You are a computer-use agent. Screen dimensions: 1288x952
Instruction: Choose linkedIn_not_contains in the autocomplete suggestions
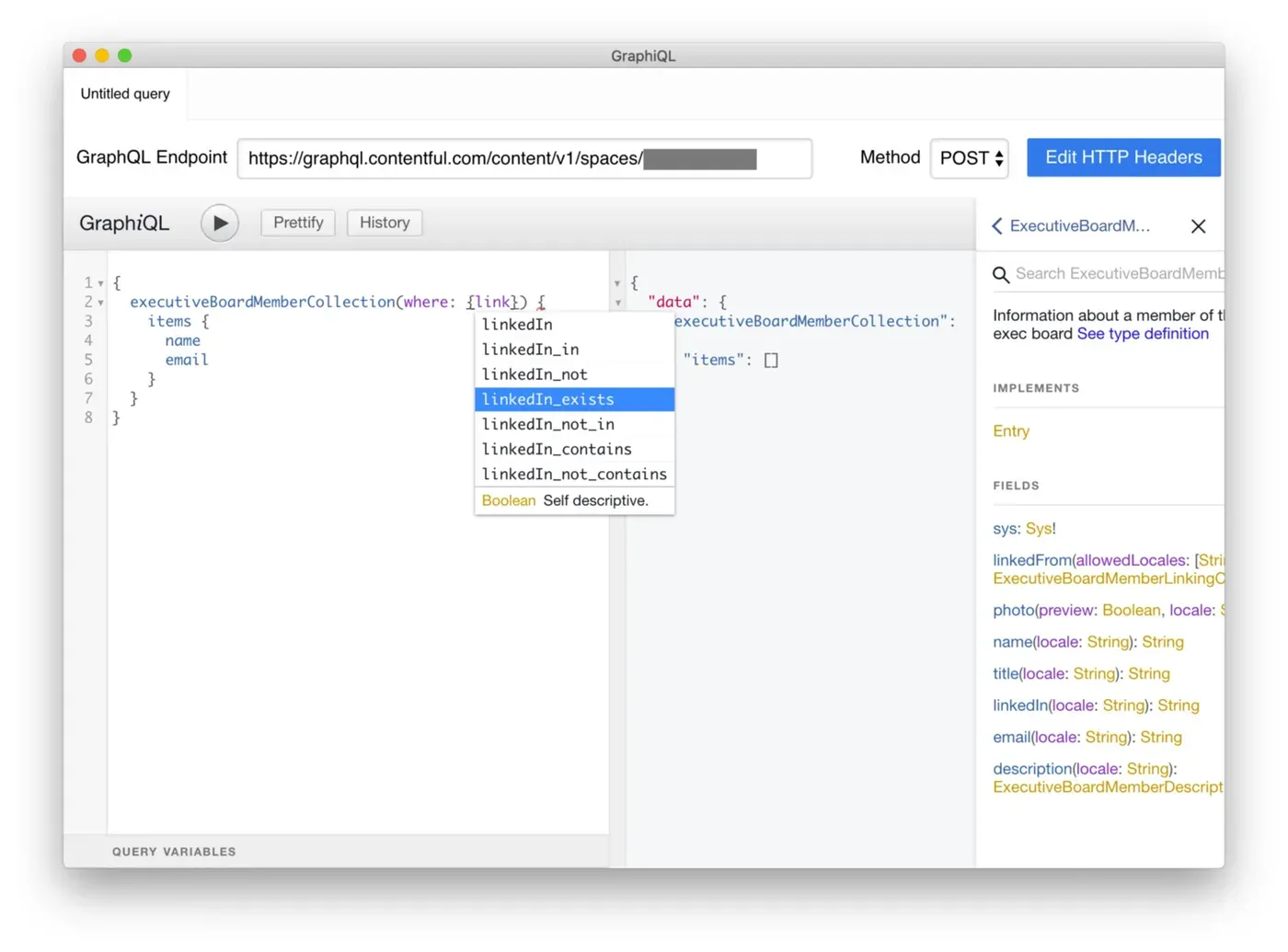(573, 474)
